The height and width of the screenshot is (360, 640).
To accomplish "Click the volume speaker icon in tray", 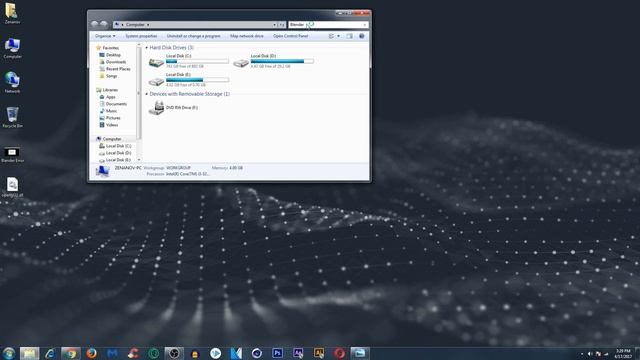I will (x=590, y=354).
